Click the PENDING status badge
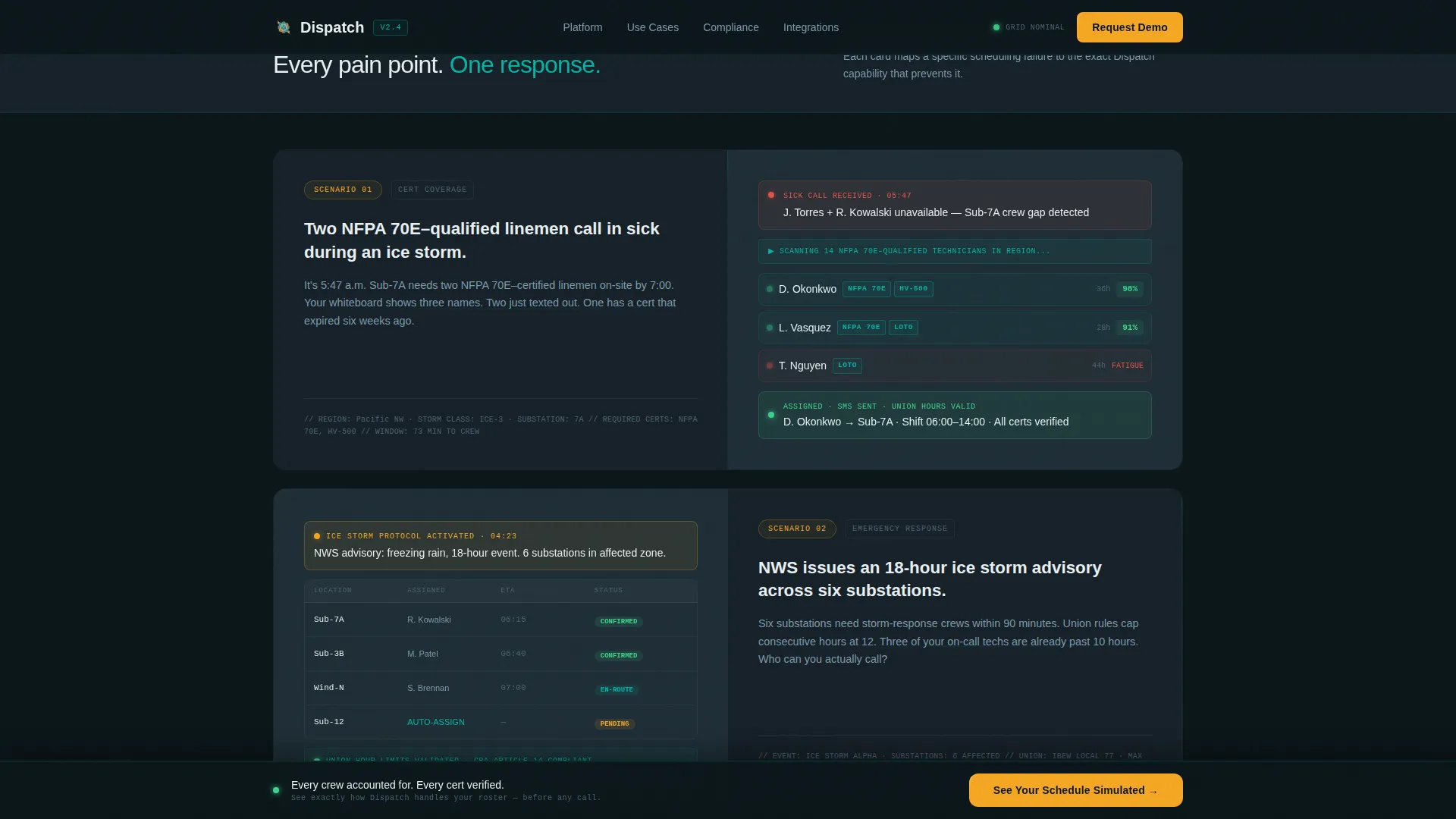Screen dimensions: 1456x819 coord(615,724)
